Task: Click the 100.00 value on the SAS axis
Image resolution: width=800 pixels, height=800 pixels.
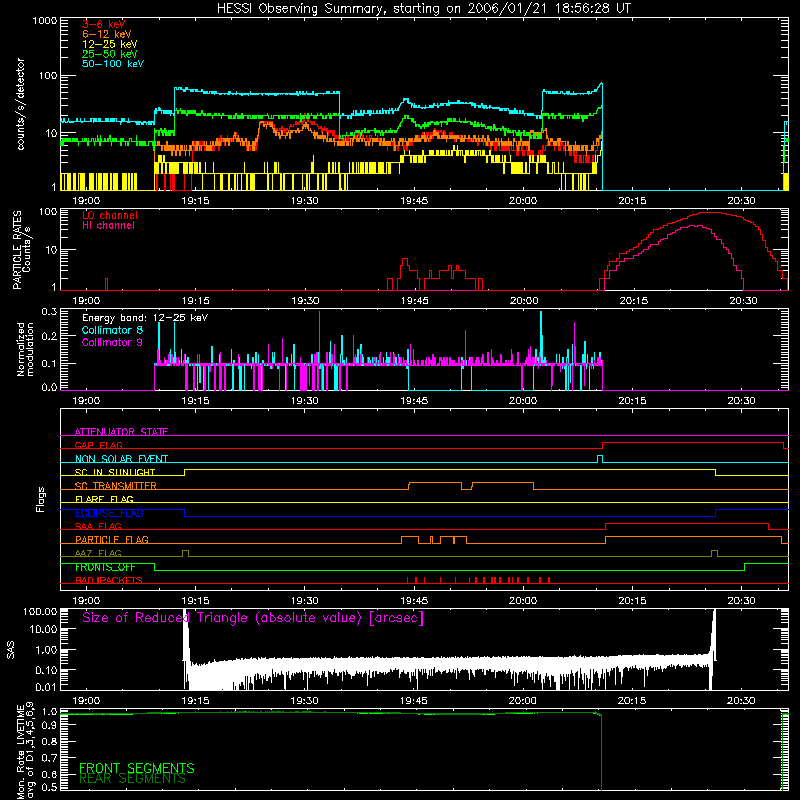Action: point(40,611)
